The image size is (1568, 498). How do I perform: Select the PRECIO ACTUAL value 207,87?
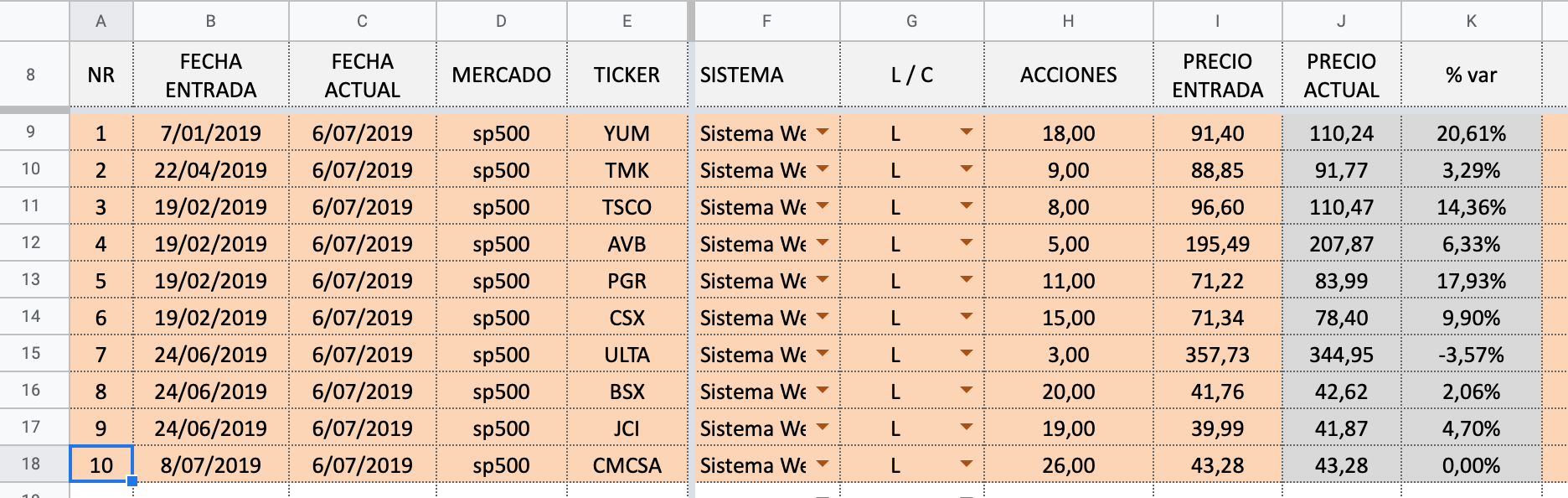click(x=1341, y=244)
